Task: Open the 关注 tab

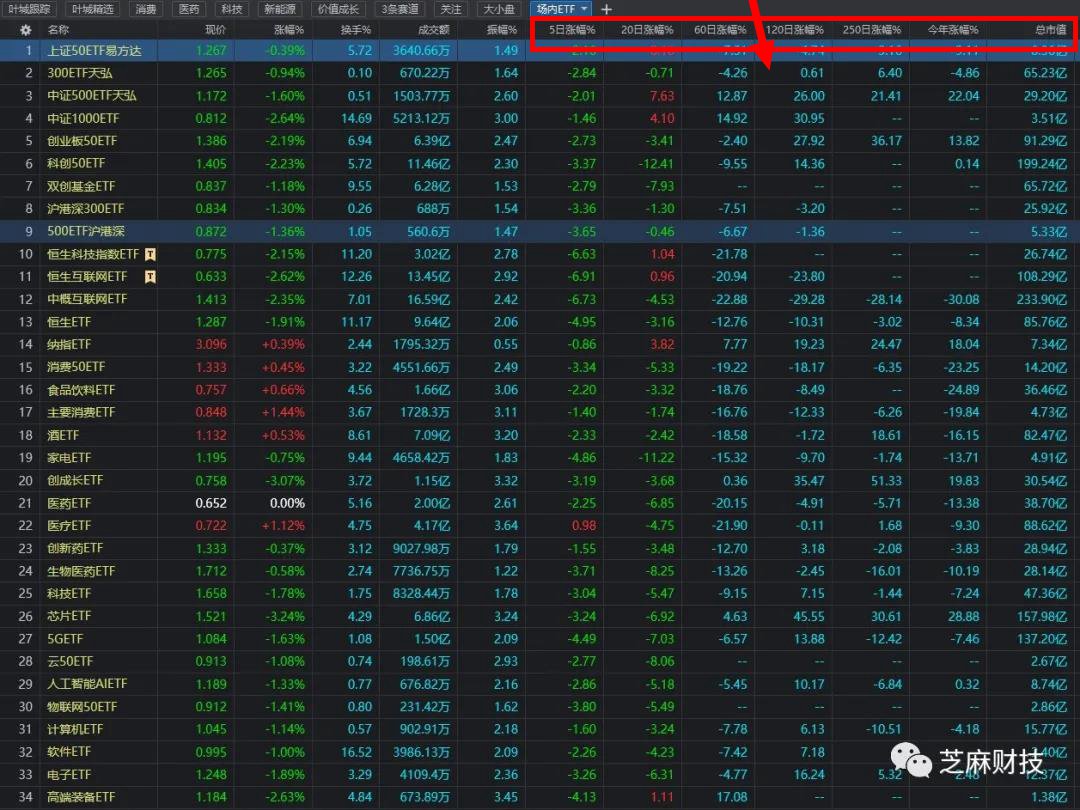Action: click(451, 9)
